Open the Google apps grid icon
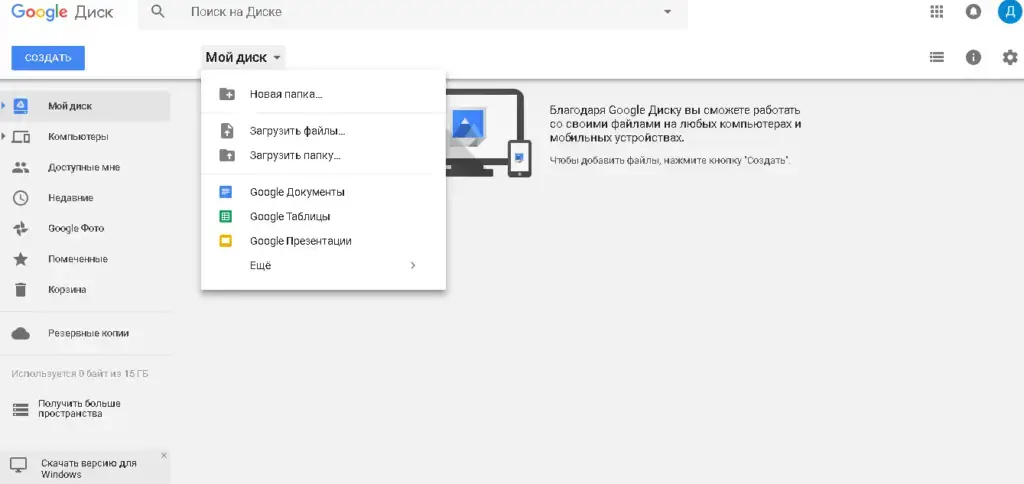The image size is (1024, 484). pyautogui.click(x=937, y=12)
